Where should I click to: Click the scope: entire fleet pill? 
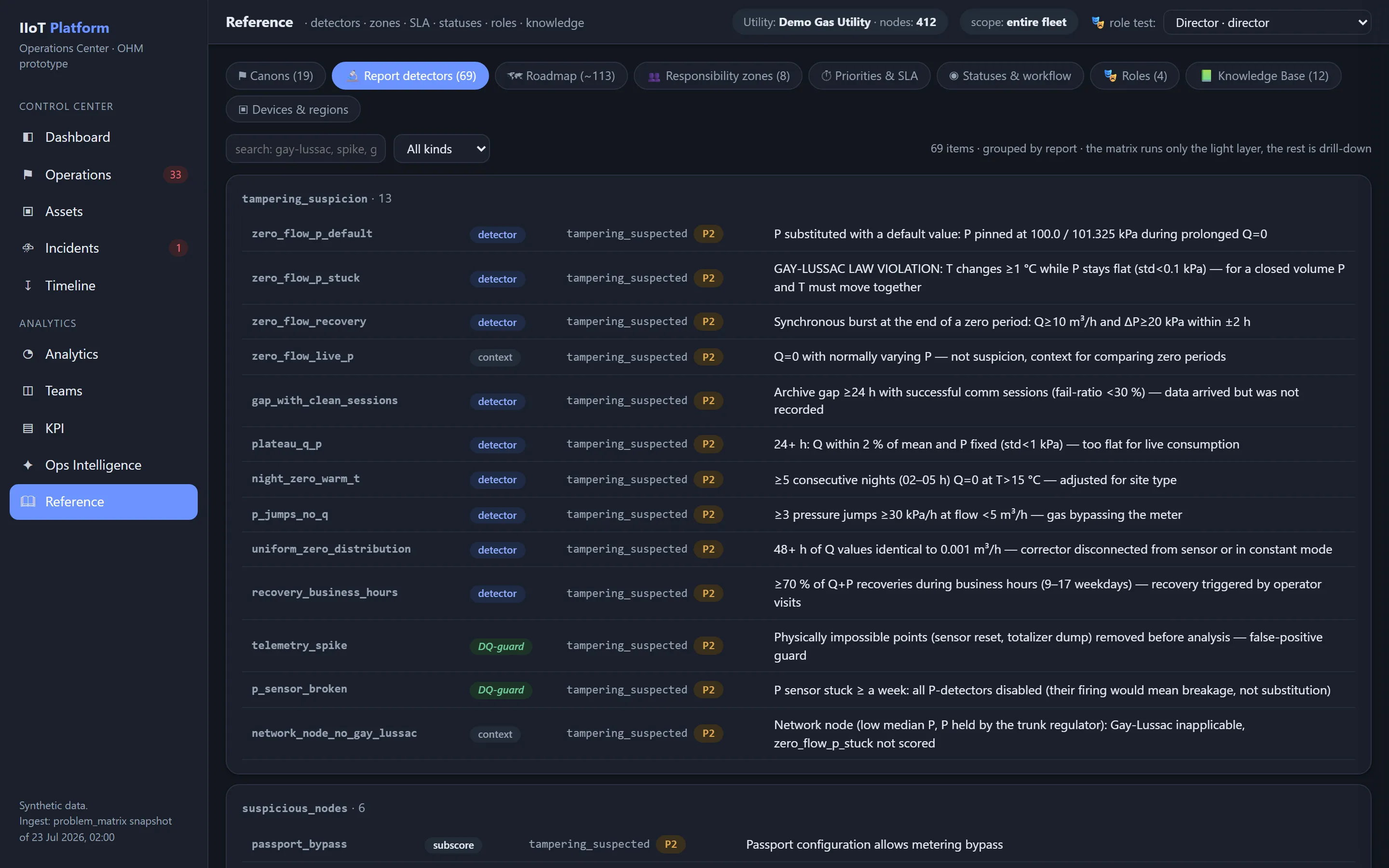pos(1018,22)
